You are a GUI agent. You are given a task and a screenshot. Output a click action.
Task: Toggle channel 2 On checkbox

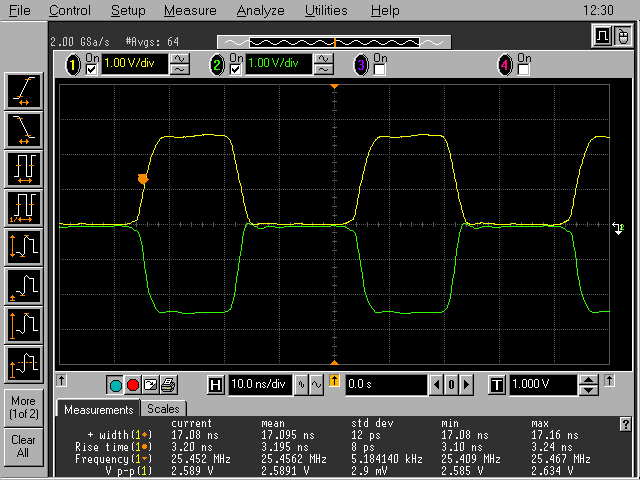pos(236,70)
